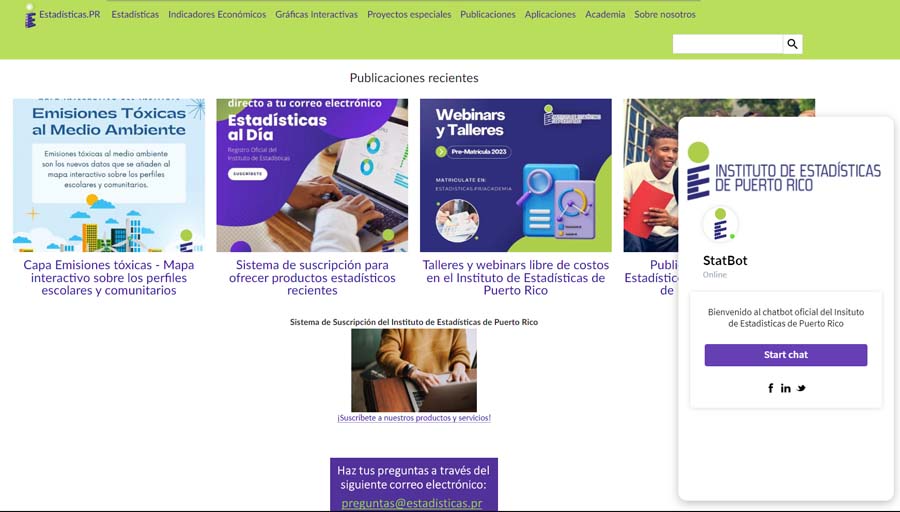
Task: Open the Indicadores Económicos menu
Action: coord(217,14)
